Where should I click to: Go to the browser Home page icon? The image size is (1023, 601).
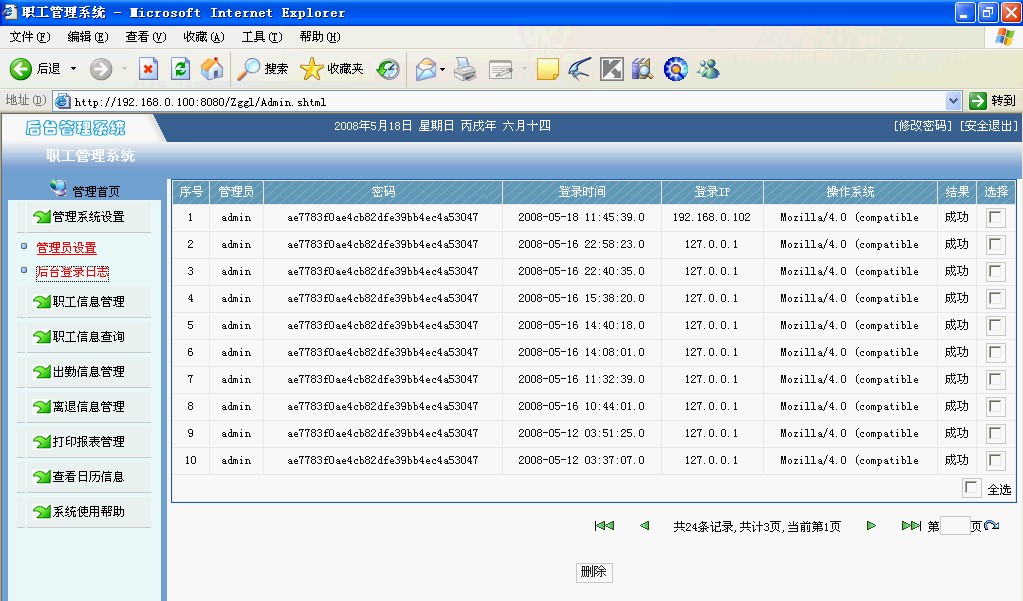pos(212,69)
